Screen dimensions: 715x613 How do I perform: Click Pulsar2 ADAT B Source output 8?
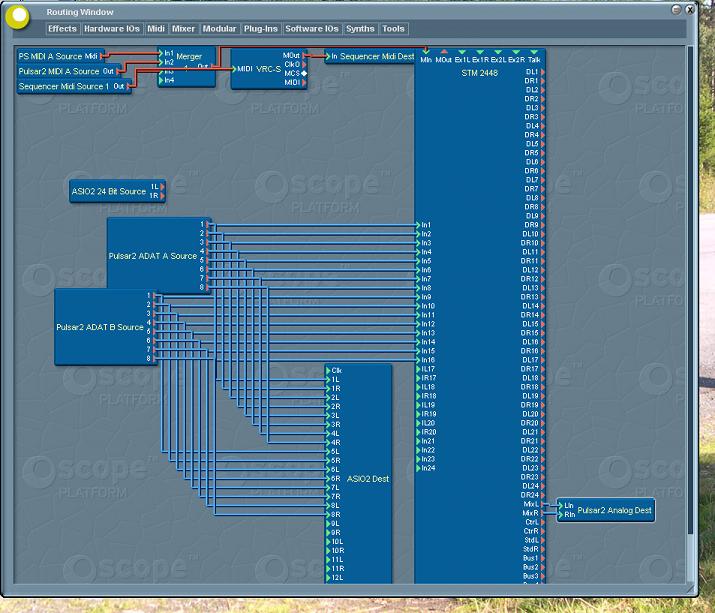155,359
